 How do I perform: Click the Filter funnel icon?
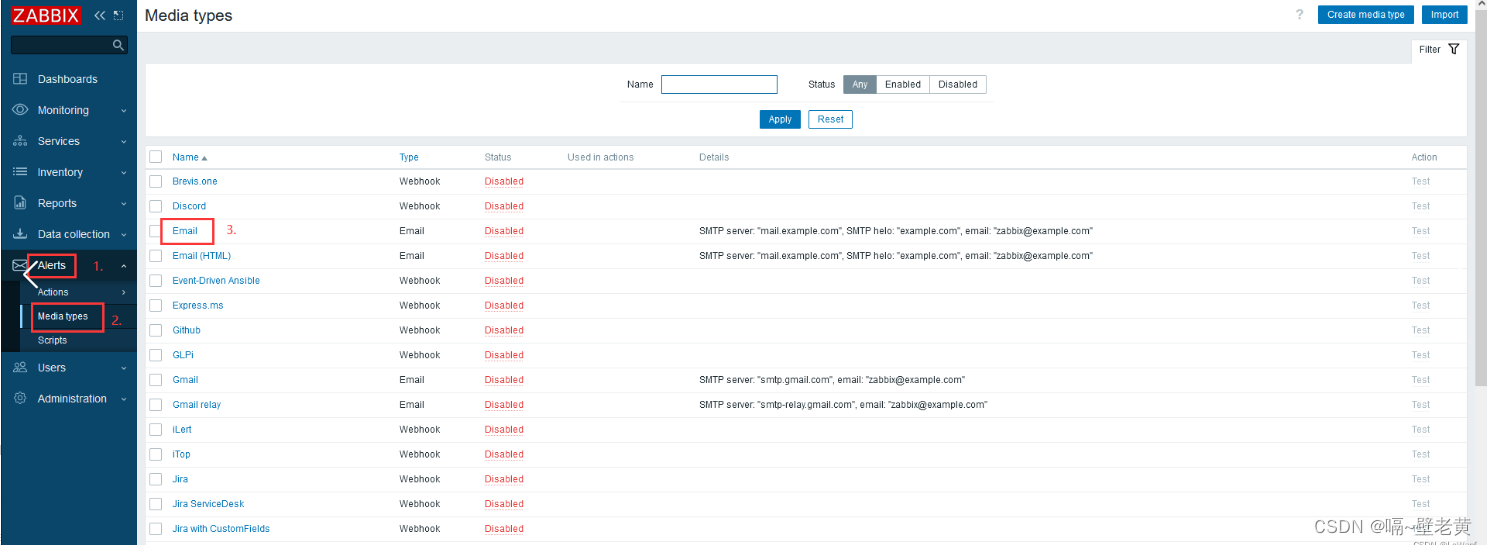point(1454,49)
